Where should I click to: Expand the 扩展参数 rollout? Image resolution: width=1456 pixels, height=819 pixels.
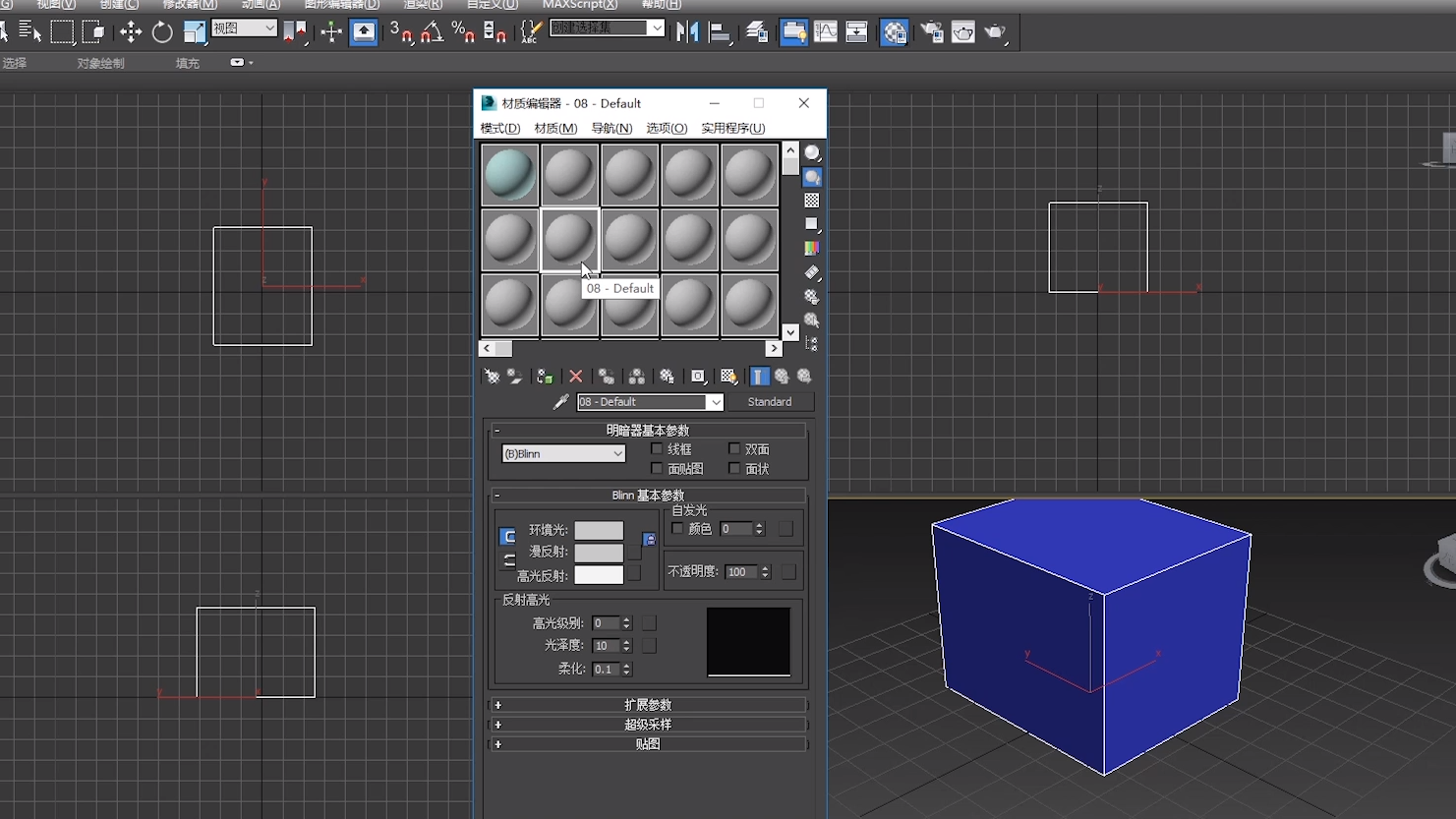[x=648, y=705]
